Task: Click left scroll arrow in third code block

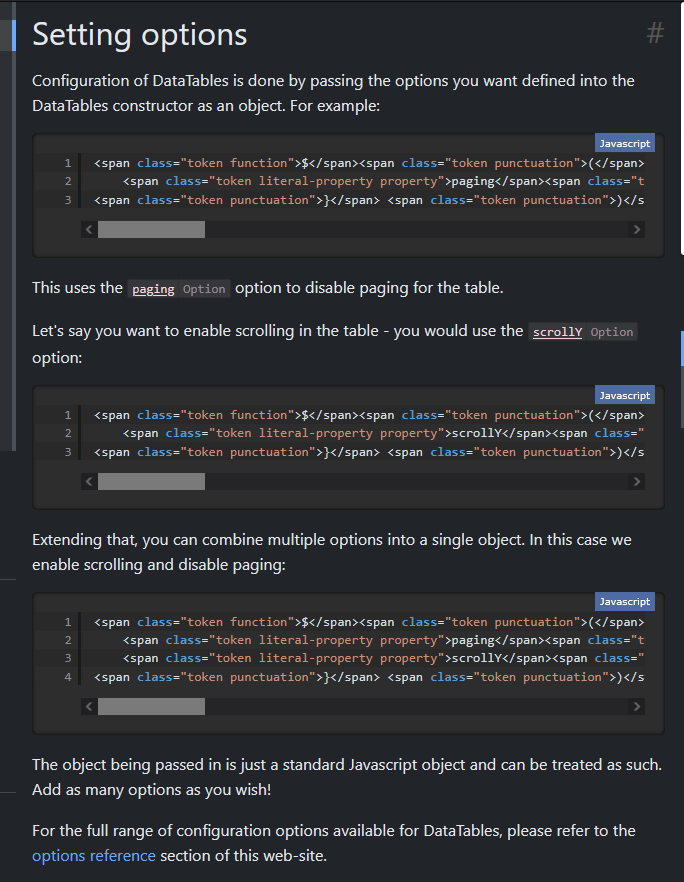Action: pyautogui.click(x=89, y=707)
